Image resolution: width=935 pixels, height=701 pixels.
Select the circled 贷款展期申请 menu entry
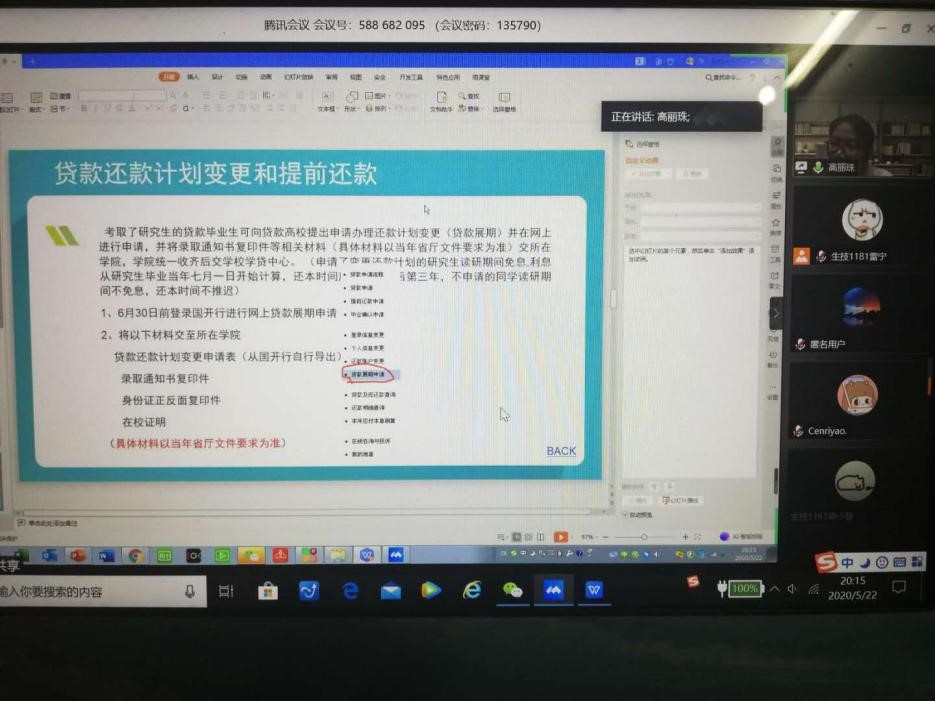point(369,375)
